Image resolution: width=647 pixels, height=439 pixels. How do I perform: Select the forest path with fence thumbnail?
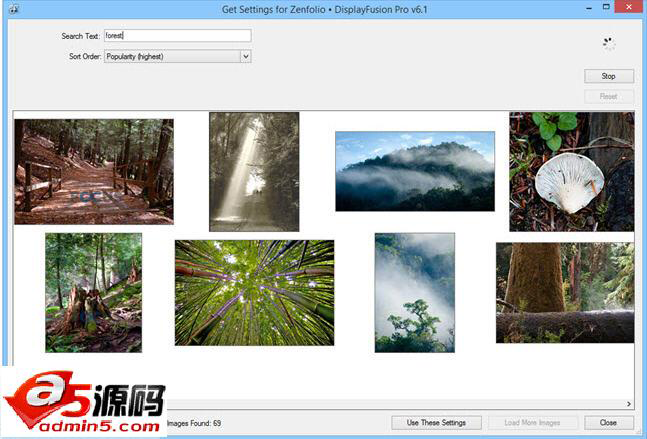pos(94,172)
